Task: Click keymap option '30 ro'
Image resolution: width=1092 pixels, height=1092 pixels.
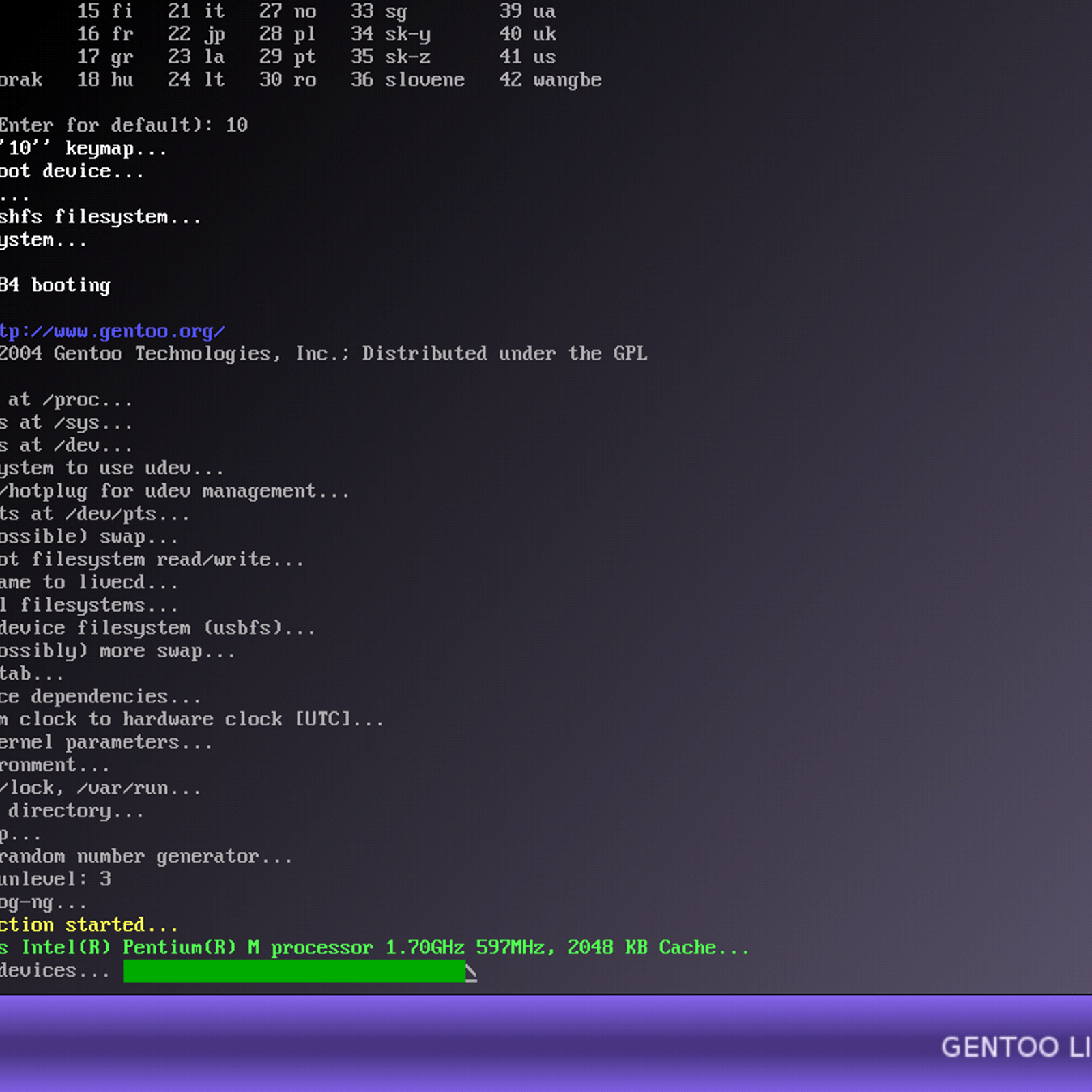Action: coord(287,80)
